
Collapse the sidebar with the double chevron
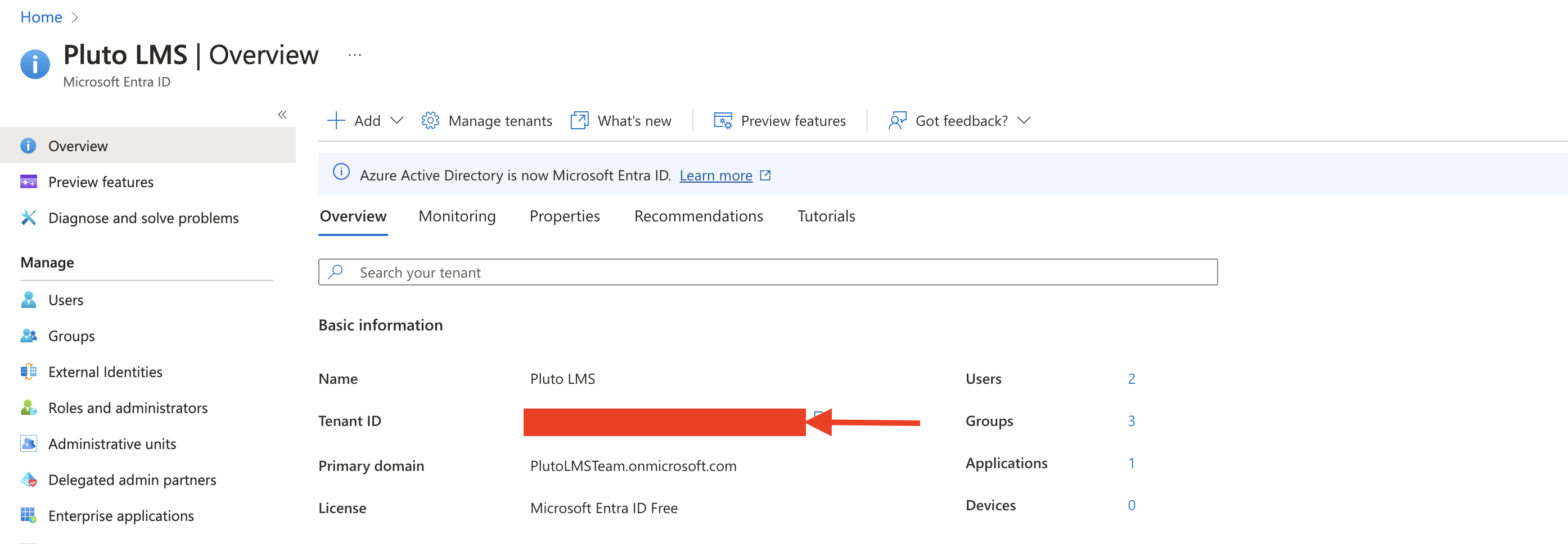(282, 115)
